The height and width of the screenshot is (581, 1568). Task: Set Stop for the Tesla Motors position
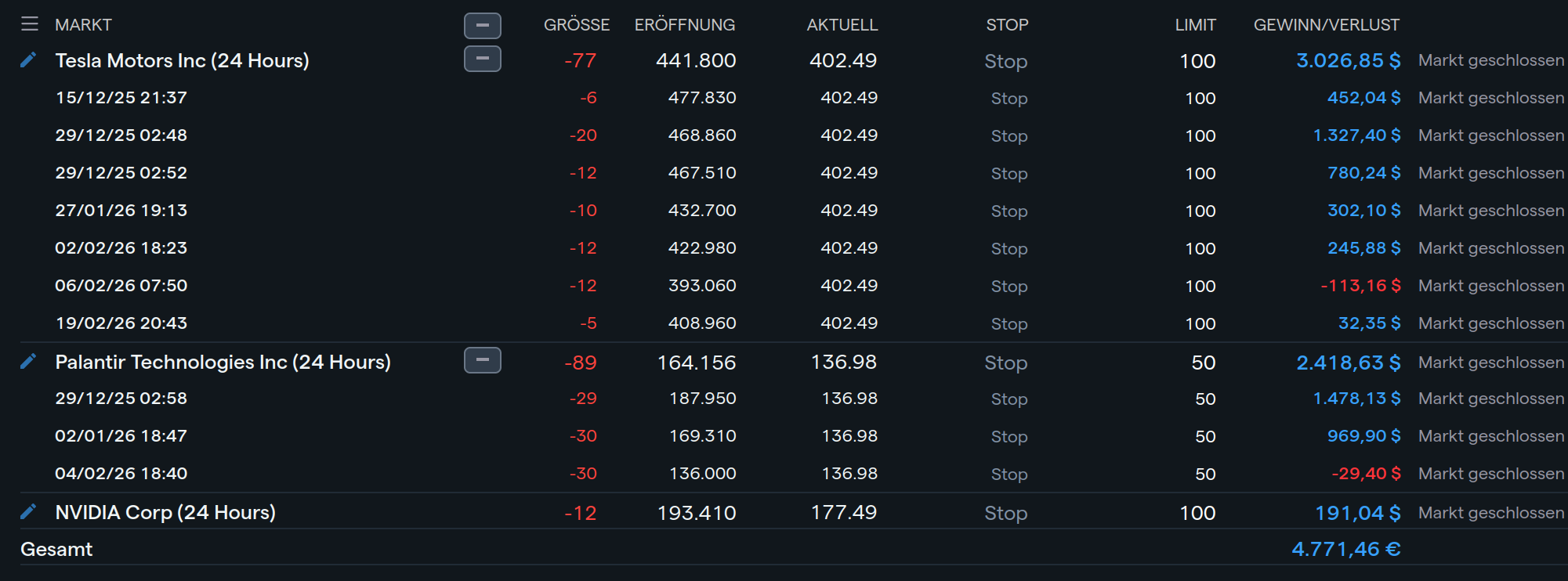point(1005,61)
